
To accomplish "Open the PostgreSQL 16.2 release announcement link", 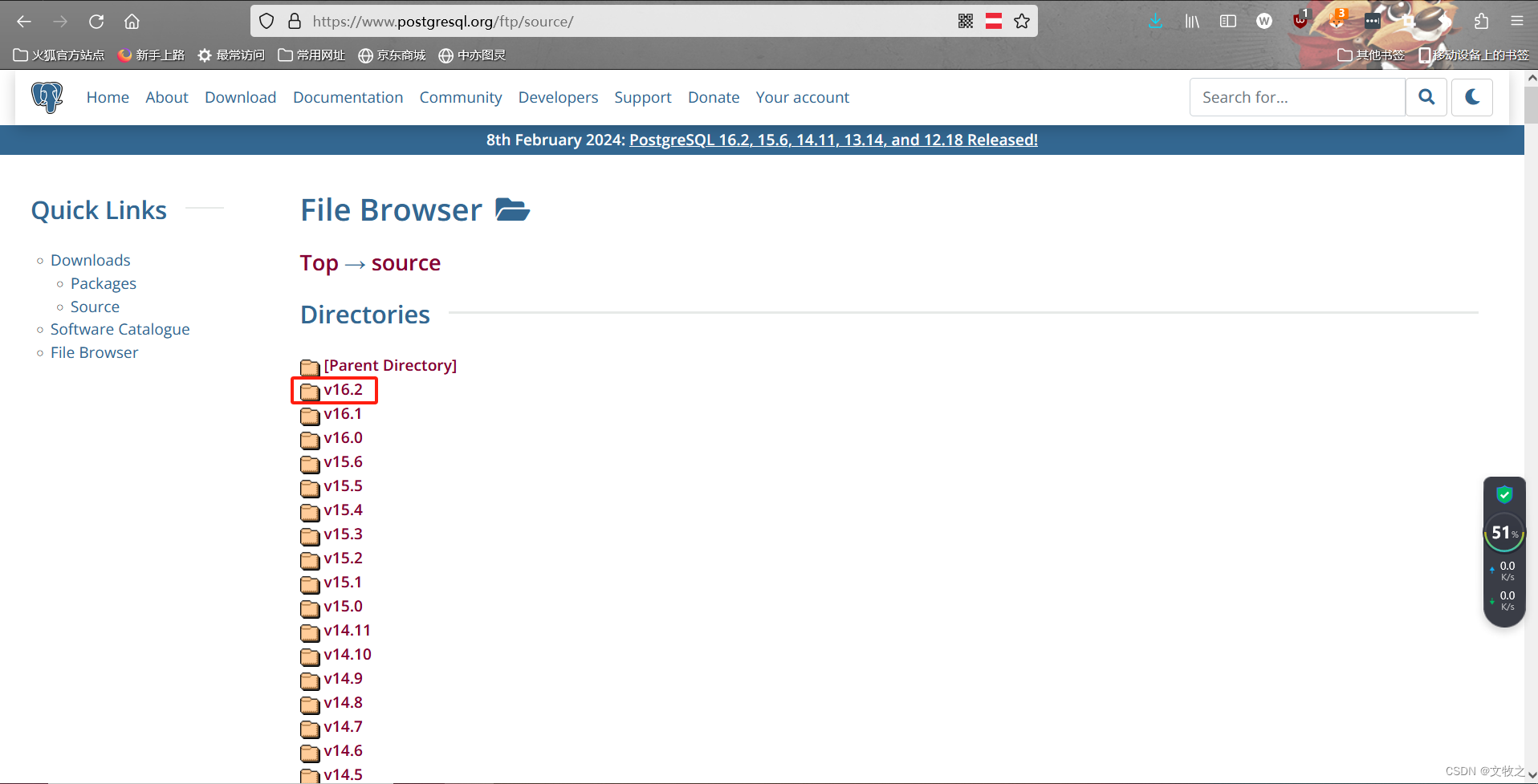I will coord(833,140).
